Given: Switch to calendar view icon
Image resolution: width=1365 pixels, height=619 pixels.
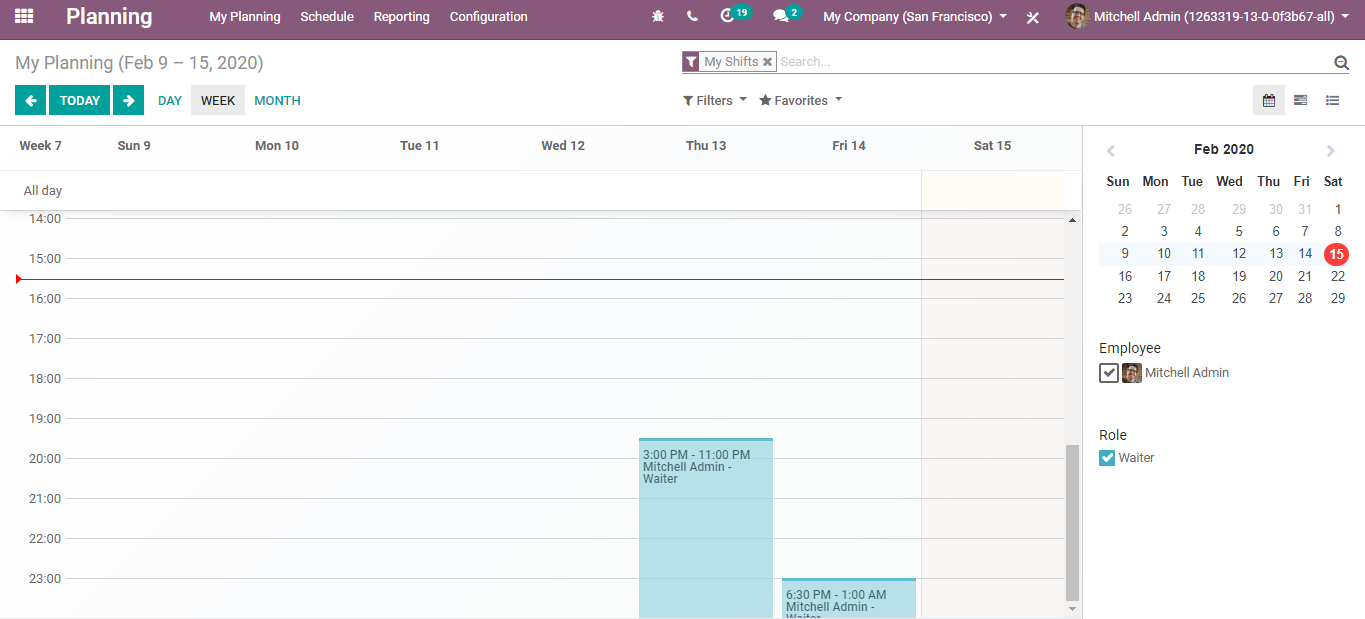Looking at the screenshot, I should 1269,100.
